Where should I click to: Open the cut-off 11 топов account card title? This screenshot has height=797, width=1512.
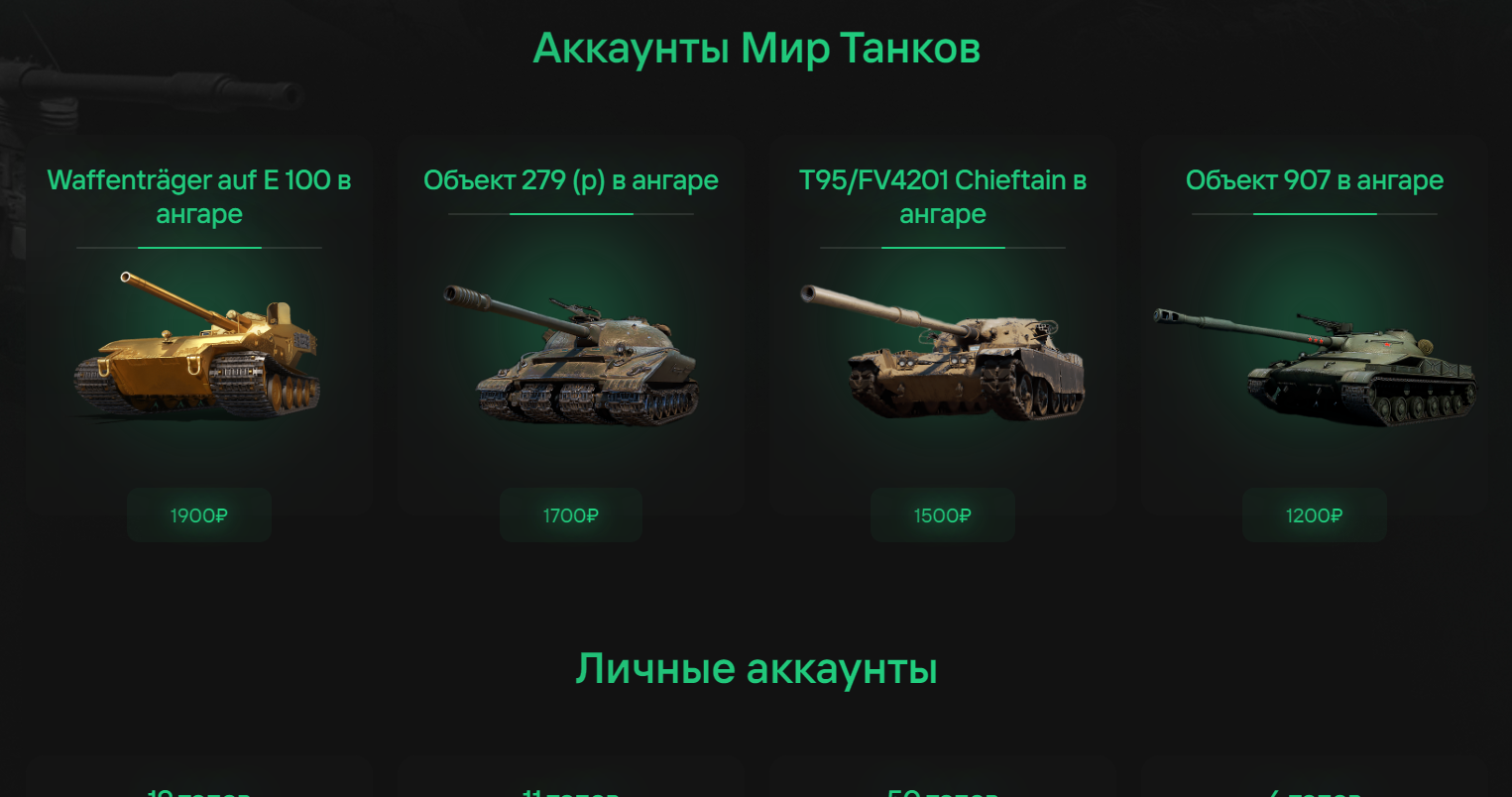pos(571,792)
